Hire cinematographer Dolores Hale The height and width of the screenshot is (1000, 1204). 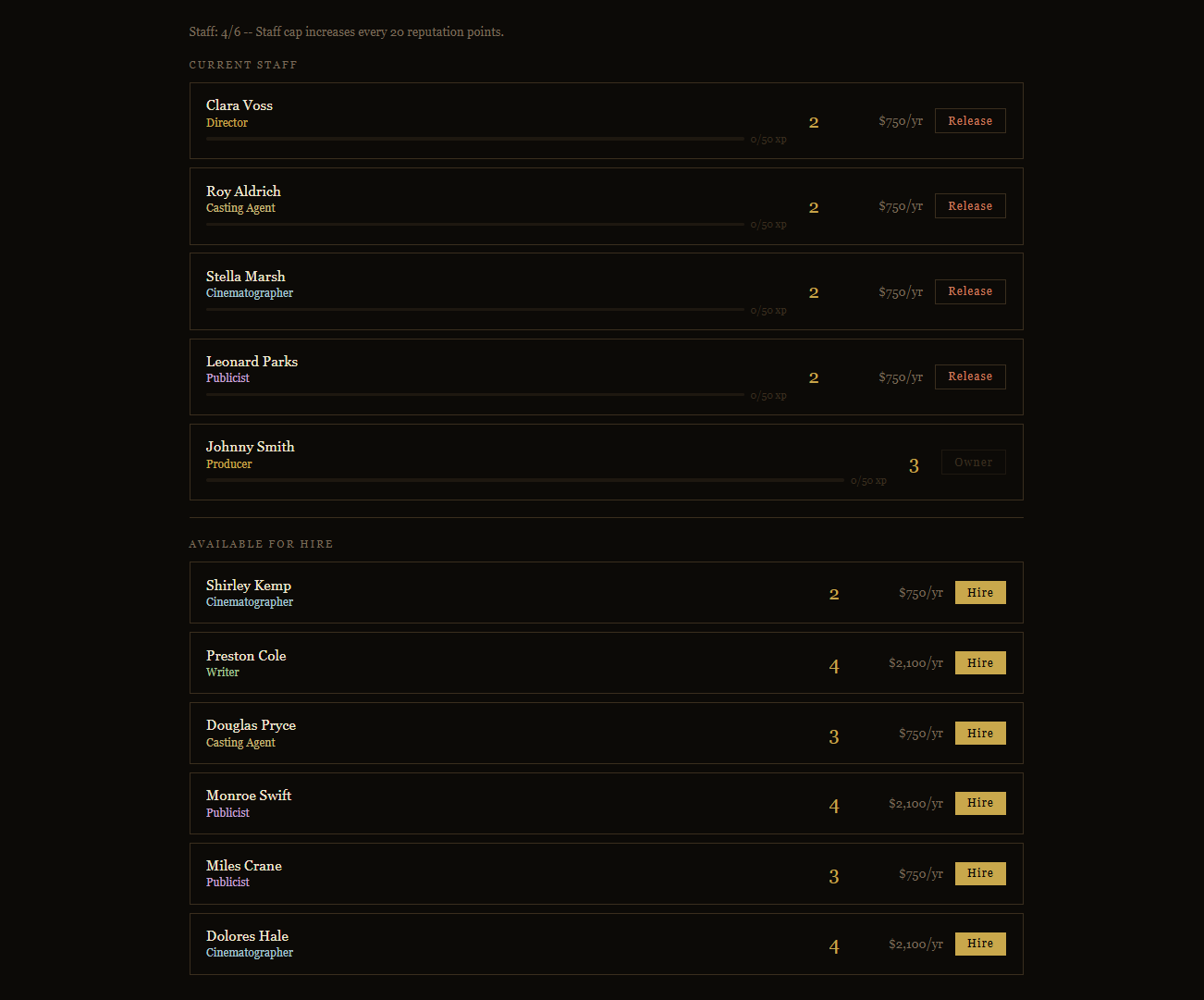[980, 944]
